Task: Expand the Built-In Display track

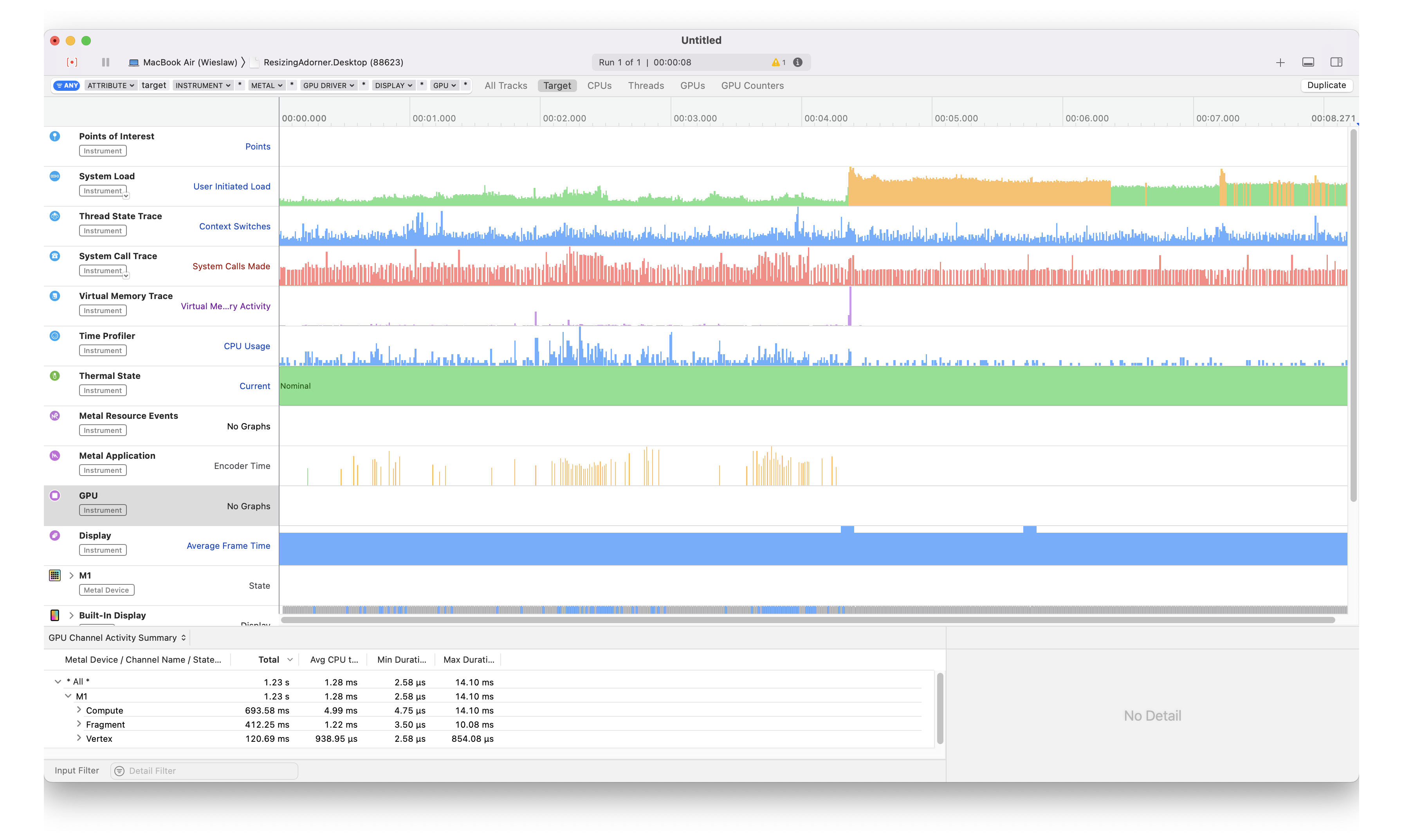Action: click(x=71, y=615)
